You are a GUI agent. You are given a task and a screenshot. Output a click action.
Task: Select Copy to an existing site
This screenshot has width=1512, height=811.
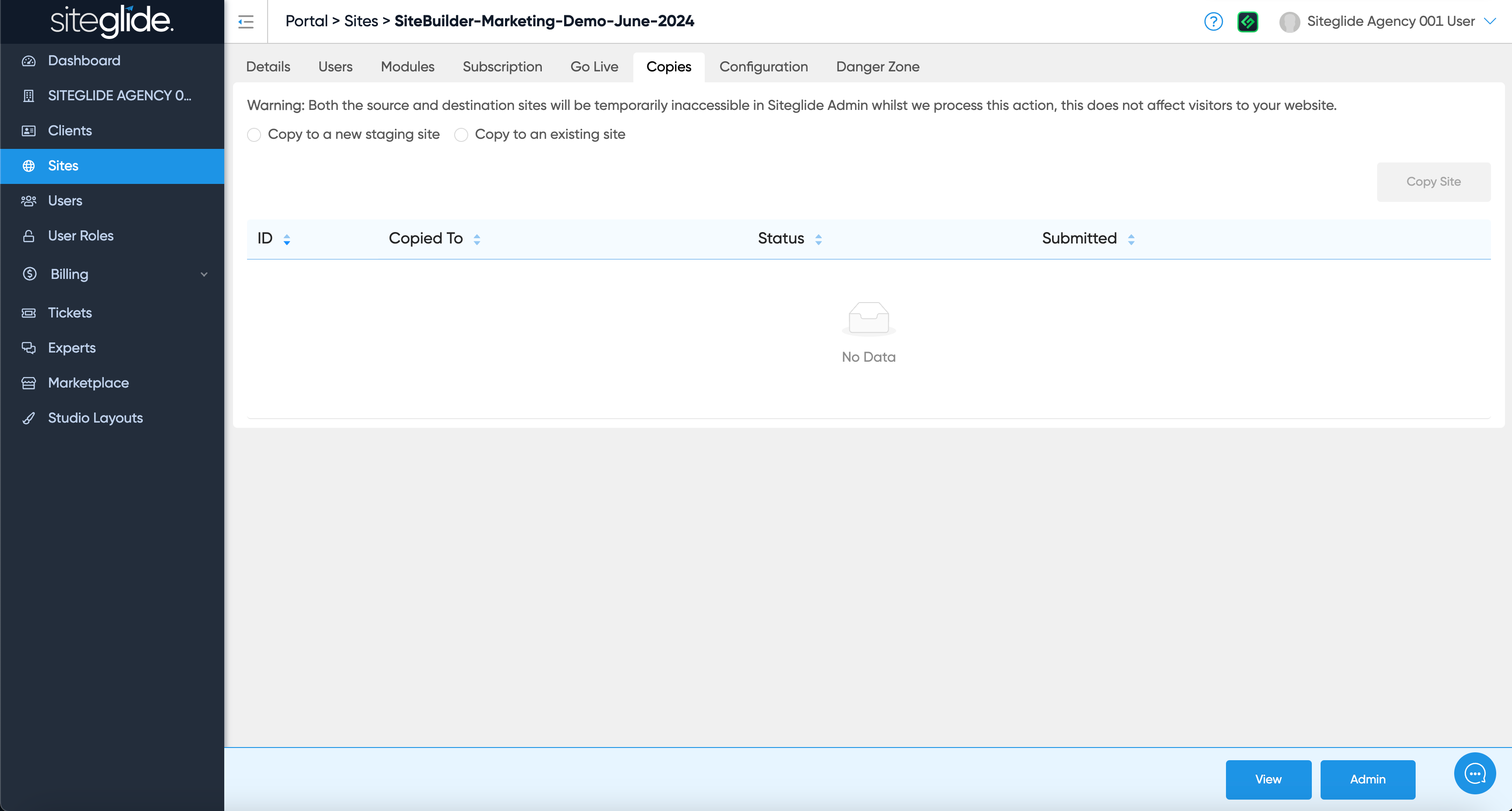click(x=461, y=135)
